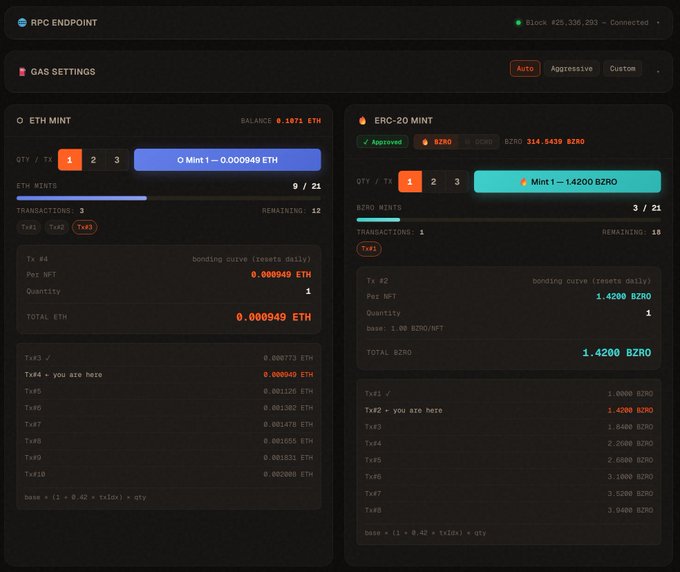Select the Custom gas mode
The height and width of the screenshot is (572, 680).
click(622, 69)
